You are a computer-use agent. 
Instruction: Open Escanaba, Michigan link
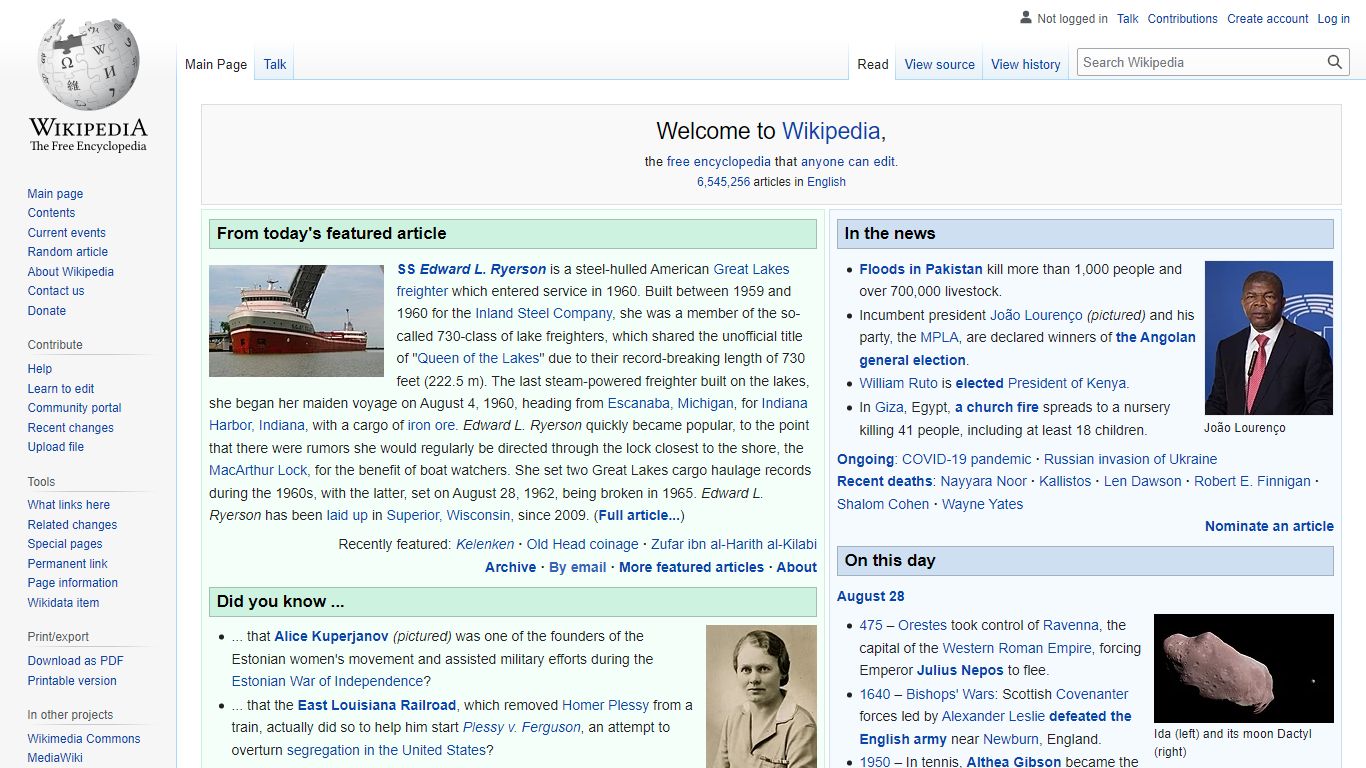click(671, 403)
